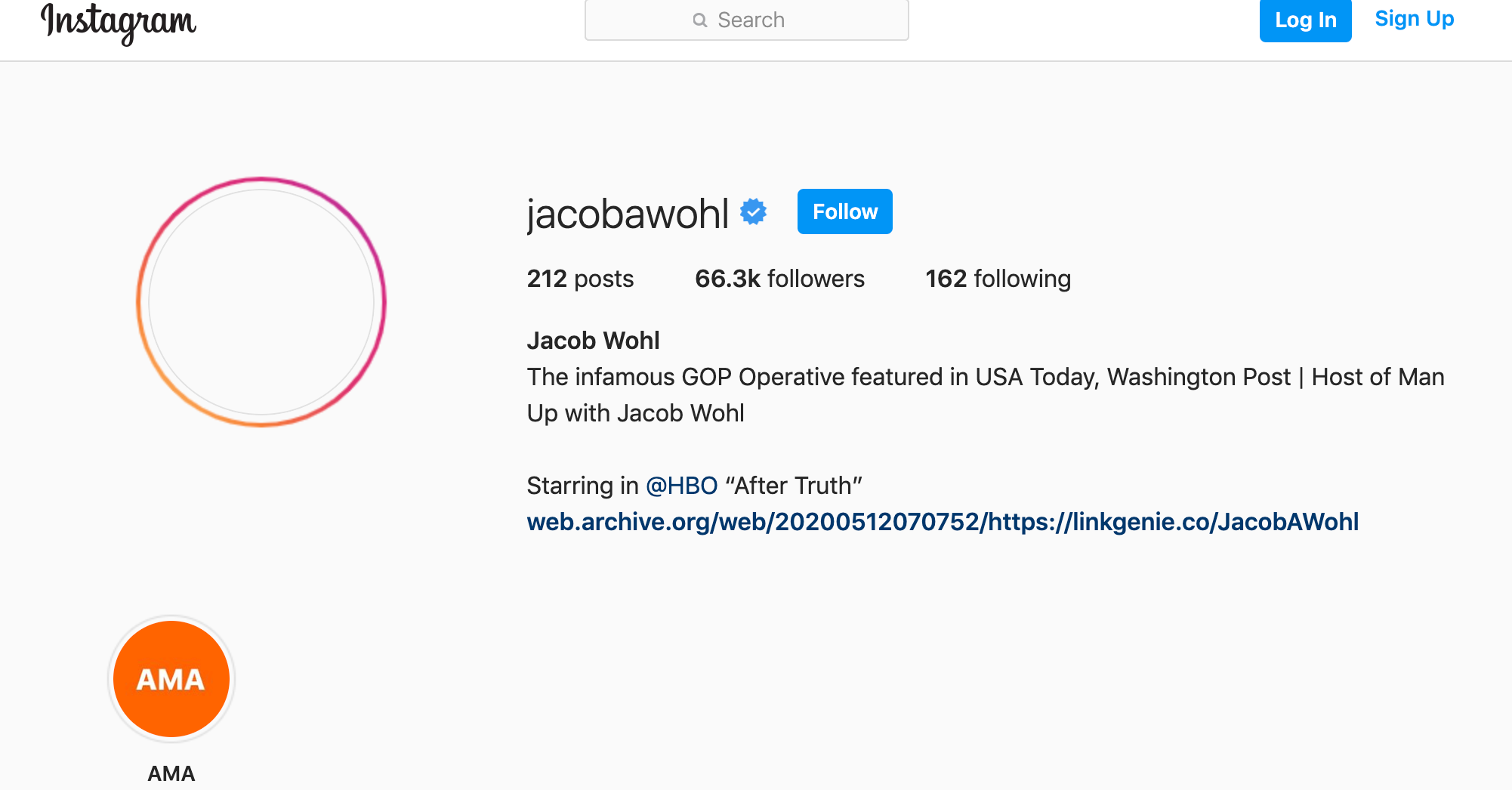Viewport: 1512px width, 790px height.
Task: Click the bio text about GOP Operative
Action: click(986, 395)
